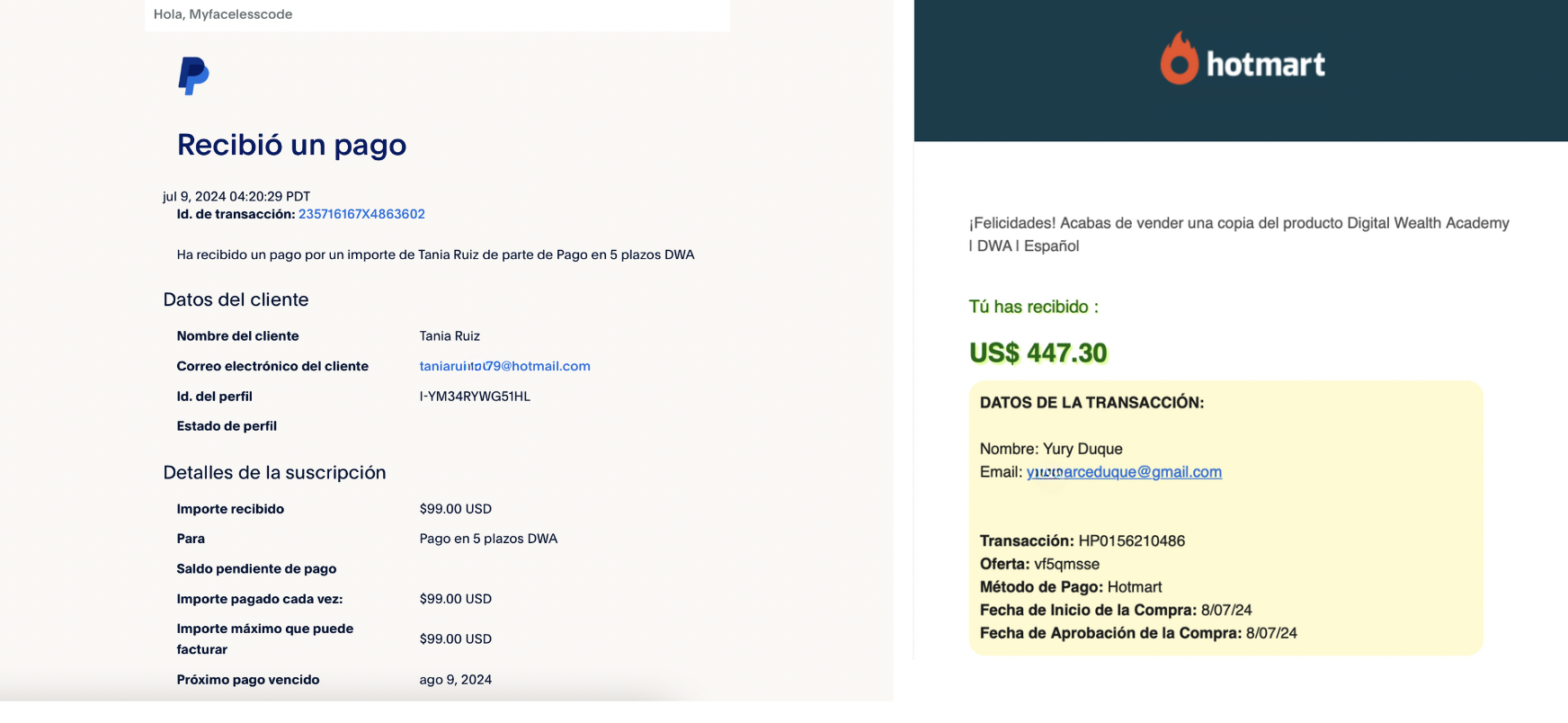Click the hotmart wordmark text in the header
Screen dimensions: 1568x723
(1265, 65)
